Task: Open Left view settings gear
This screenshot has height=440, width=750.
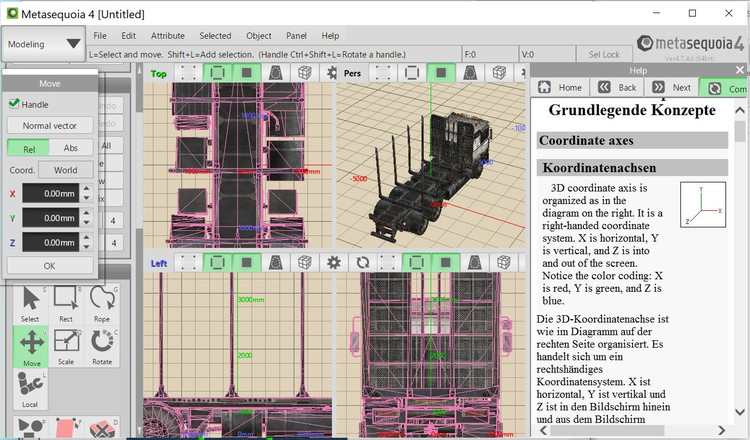Action: pos(334,262)
